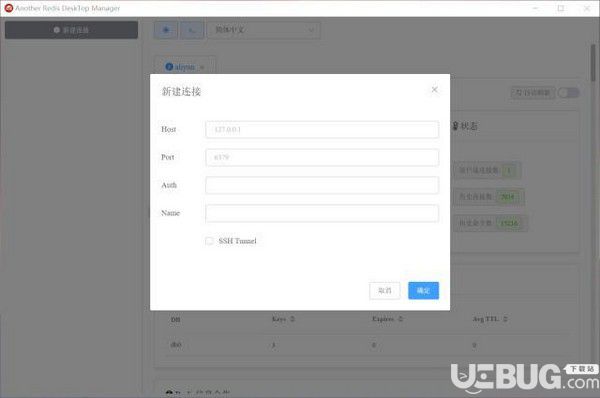The width and height of the screenshot is (600, 398).
Task: Confirm with the blue 确定 button
Action: 423,290
